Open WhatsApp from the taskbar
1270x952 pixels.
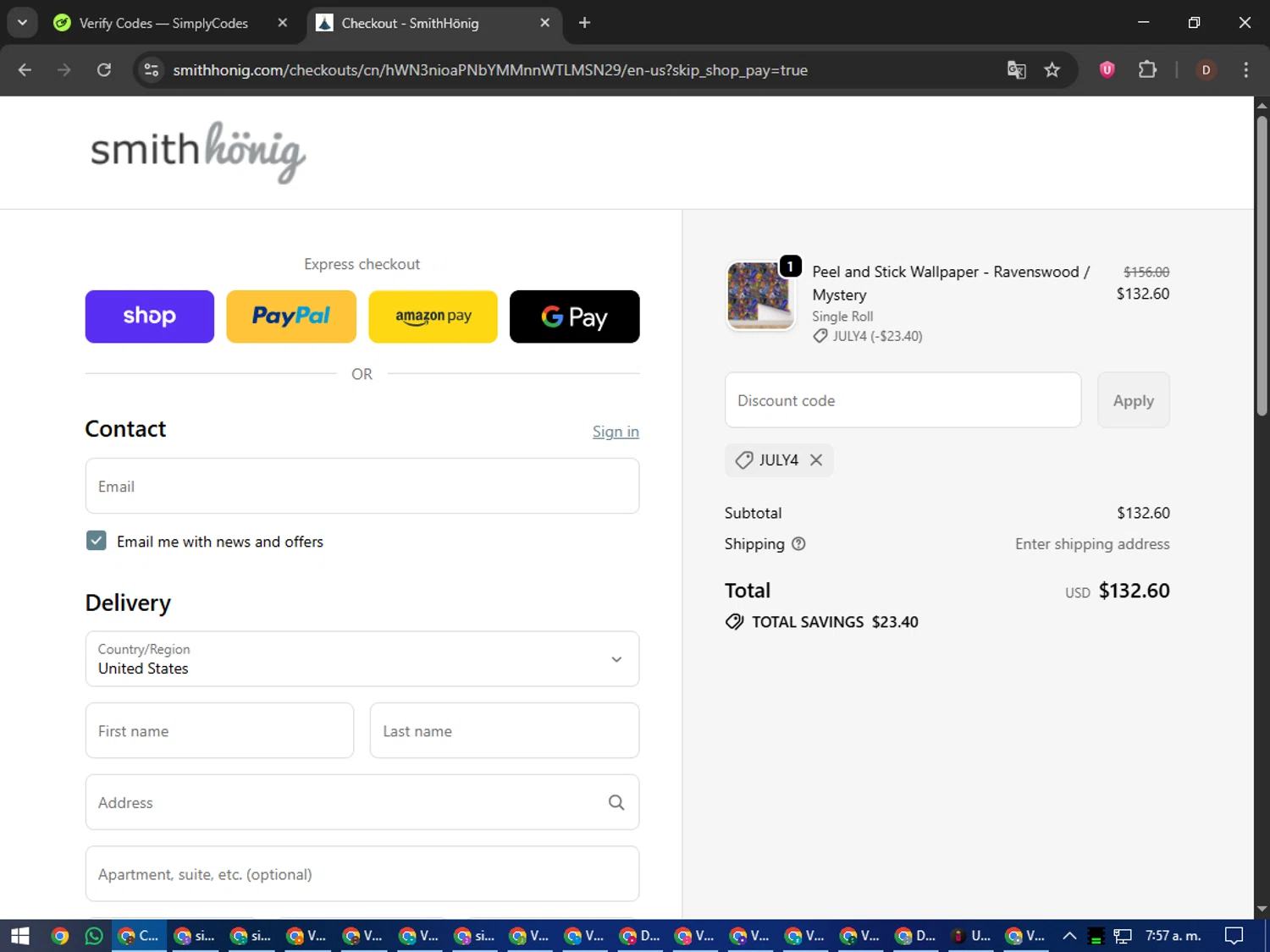pos(94,936)
